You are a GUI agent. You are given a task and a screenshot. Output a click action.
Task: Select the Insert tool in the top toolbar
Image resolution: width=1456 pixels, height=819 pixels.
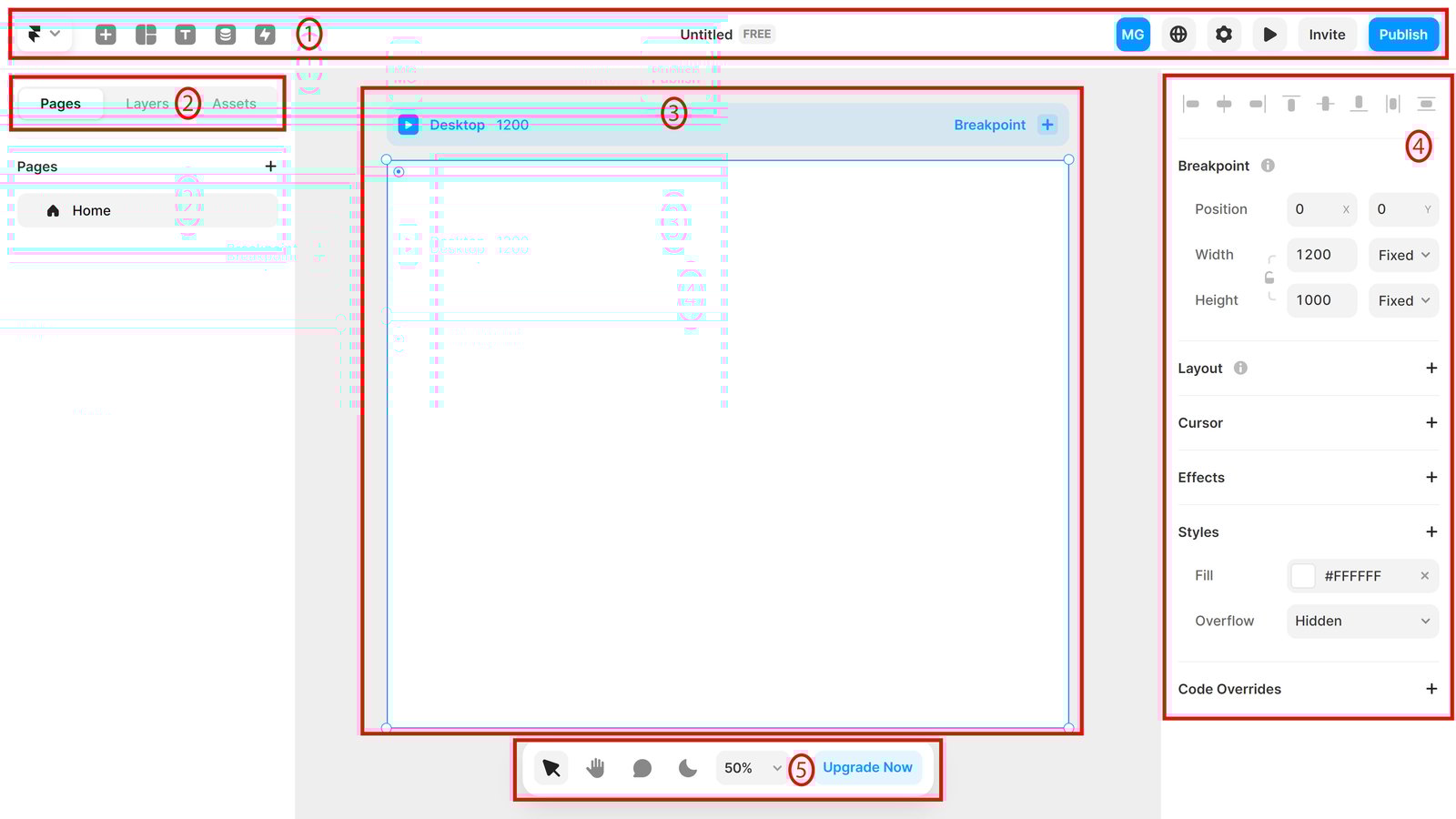point(105,34)
